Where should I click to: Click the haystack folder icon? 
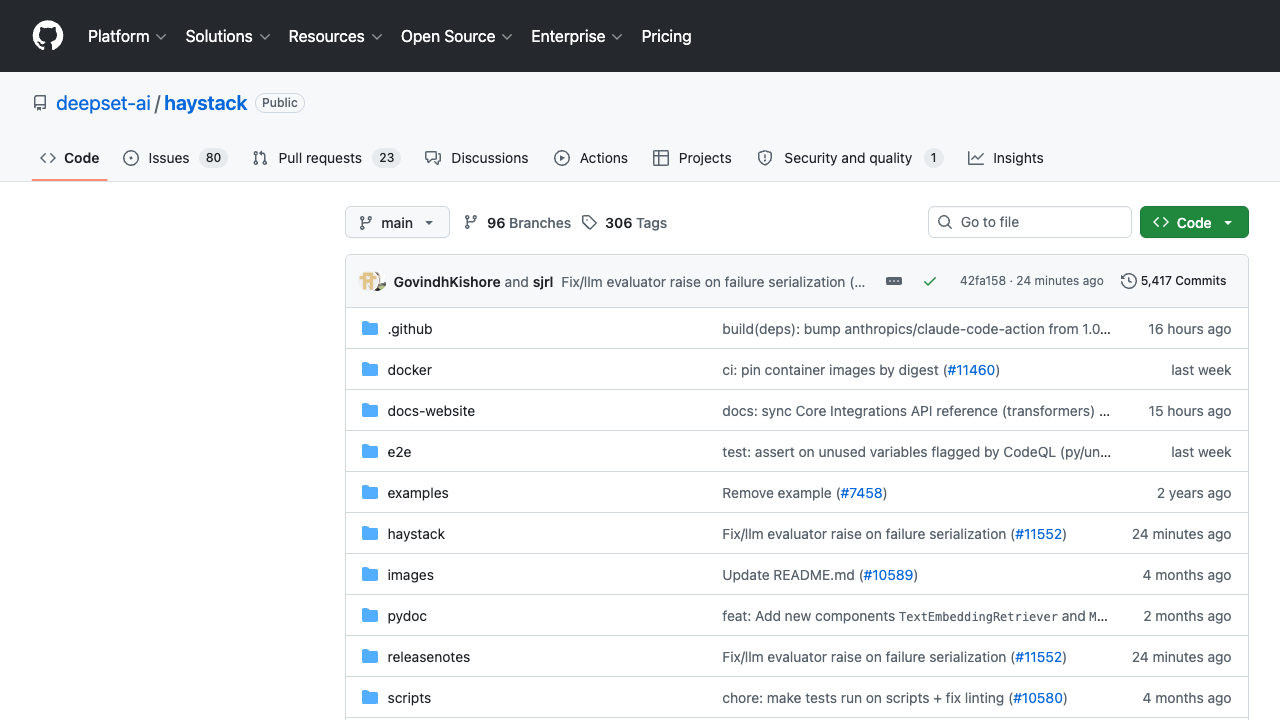[370, 534]
